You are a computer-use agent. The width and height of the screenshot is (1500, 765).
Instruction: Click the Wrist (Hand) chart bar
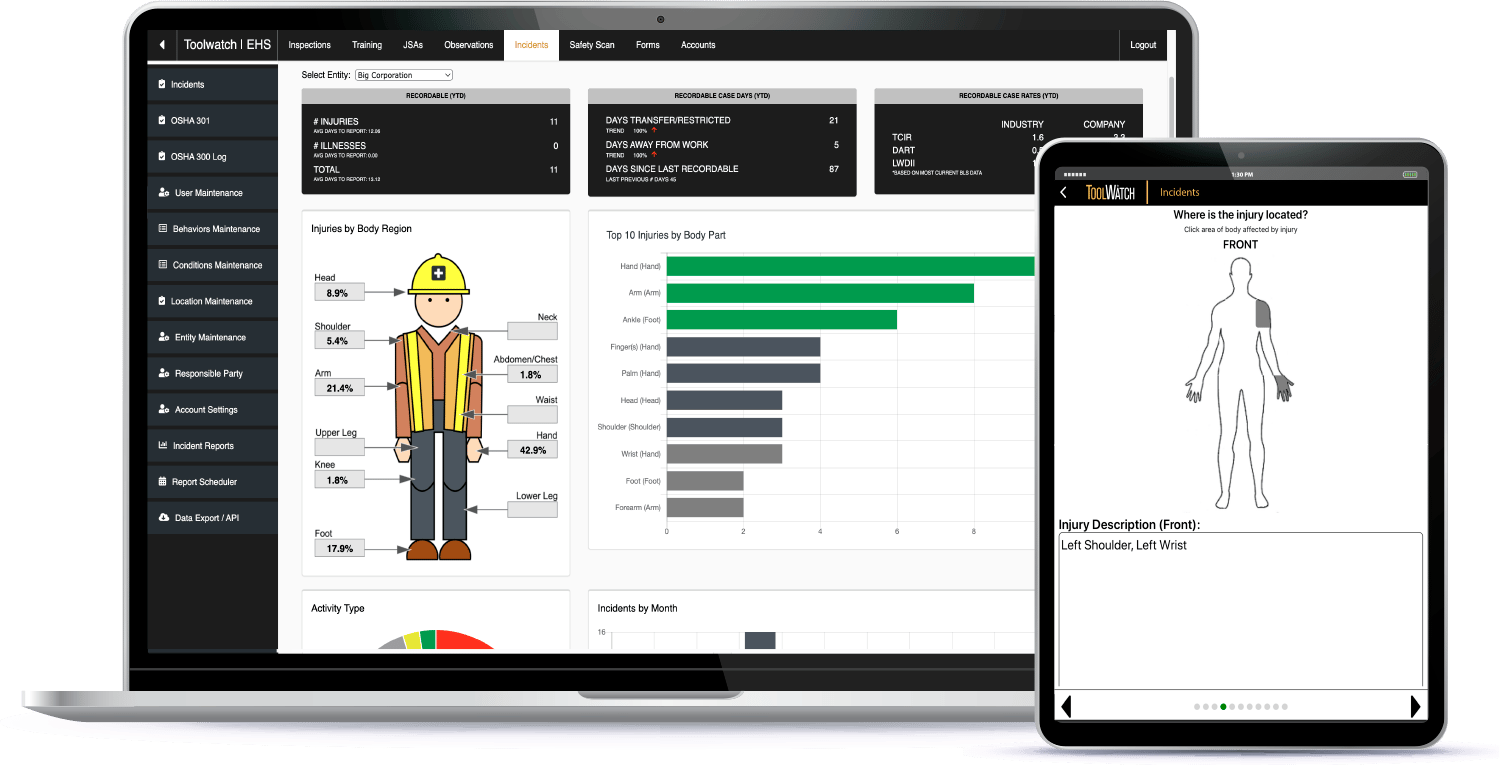724,454
